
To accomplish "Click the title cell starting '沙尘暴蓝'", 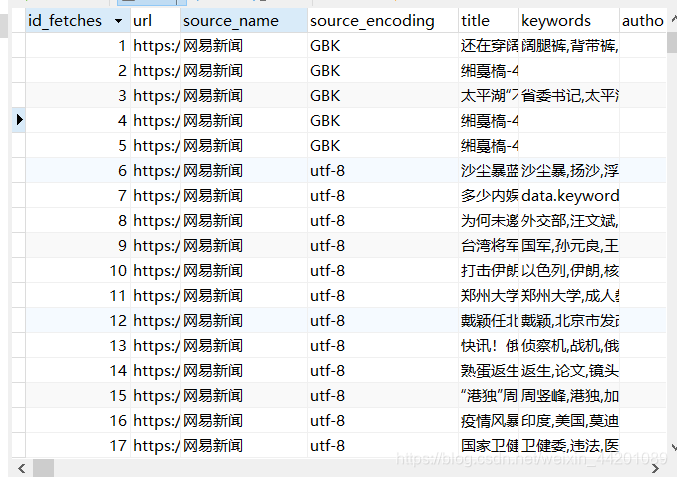I will pos(489,171).
